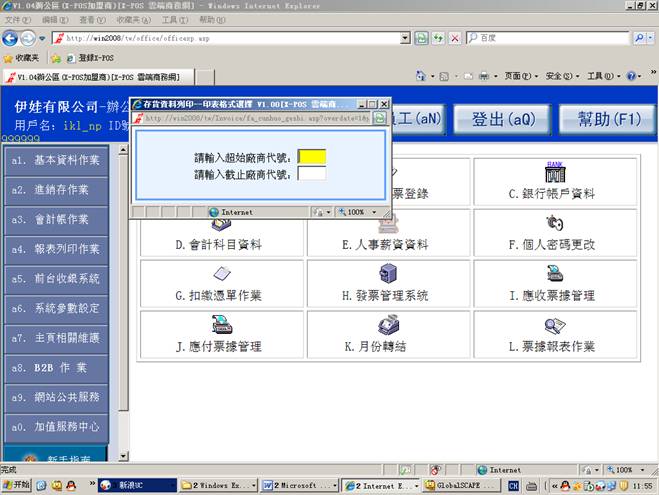The width and height of the screenshot is (659, 495).
Task: Open the 查看(V) menu
Action: click(92, 20)
